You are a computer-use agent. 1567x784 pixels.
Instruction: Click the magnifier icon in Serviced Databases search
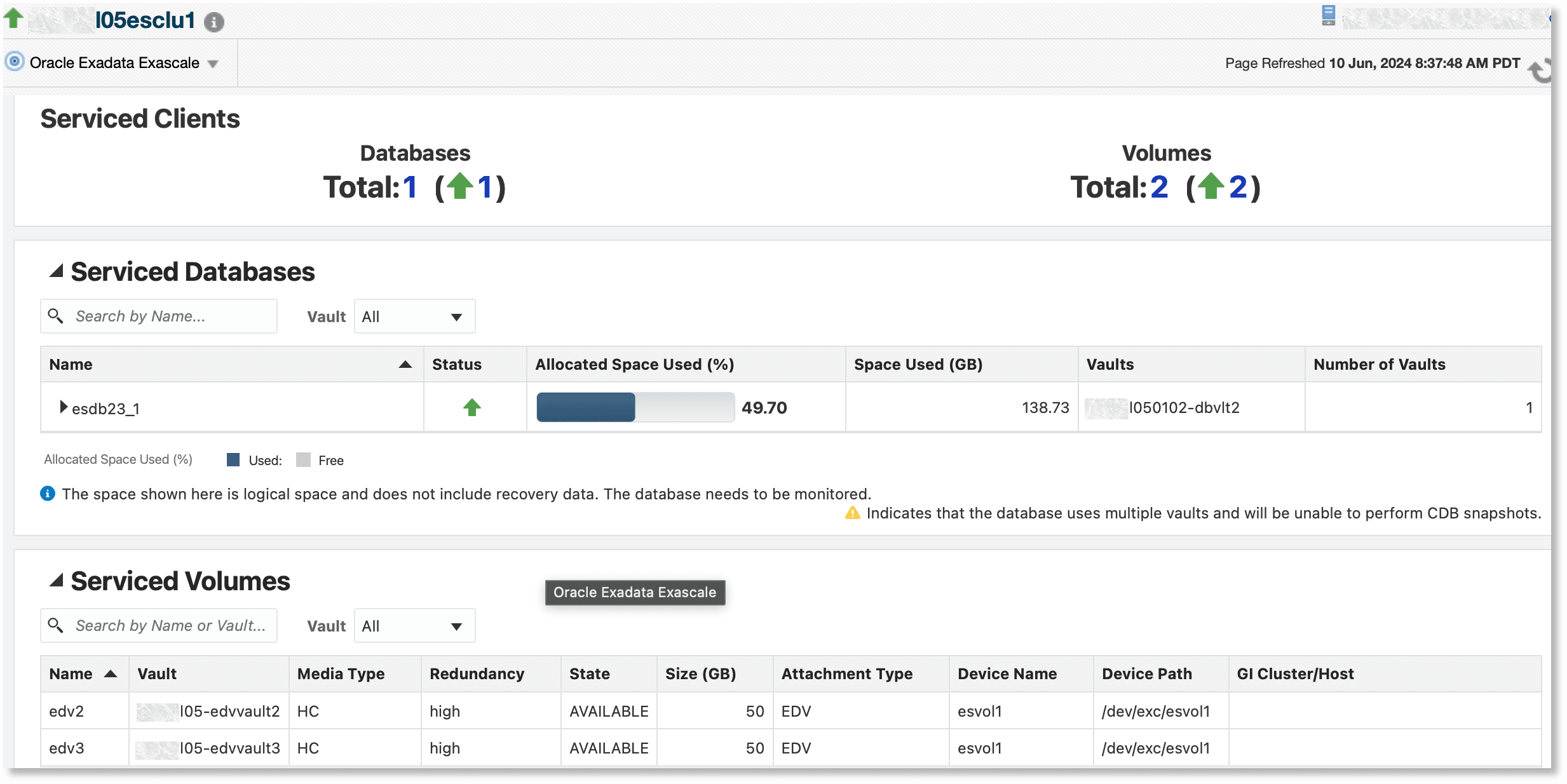tap(56, 316)
